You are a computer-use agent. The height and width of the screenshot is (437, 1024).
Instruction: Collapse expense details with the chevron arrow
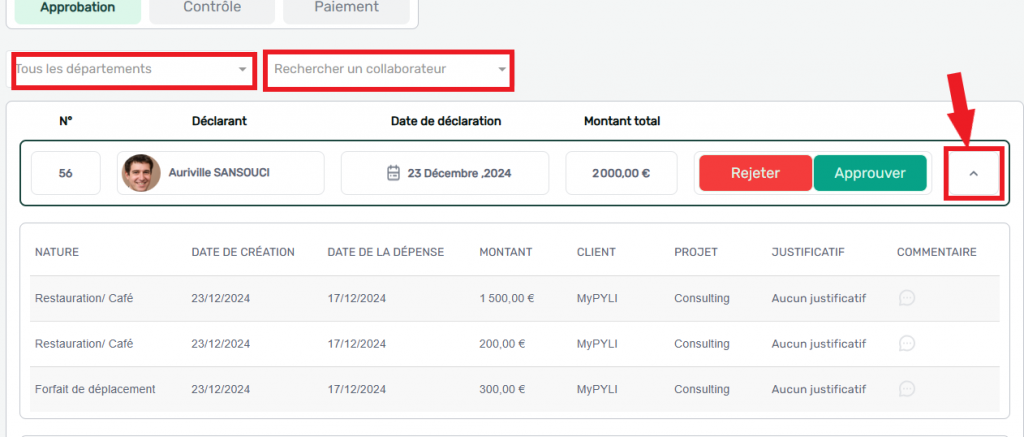click(x=973, y=174)
